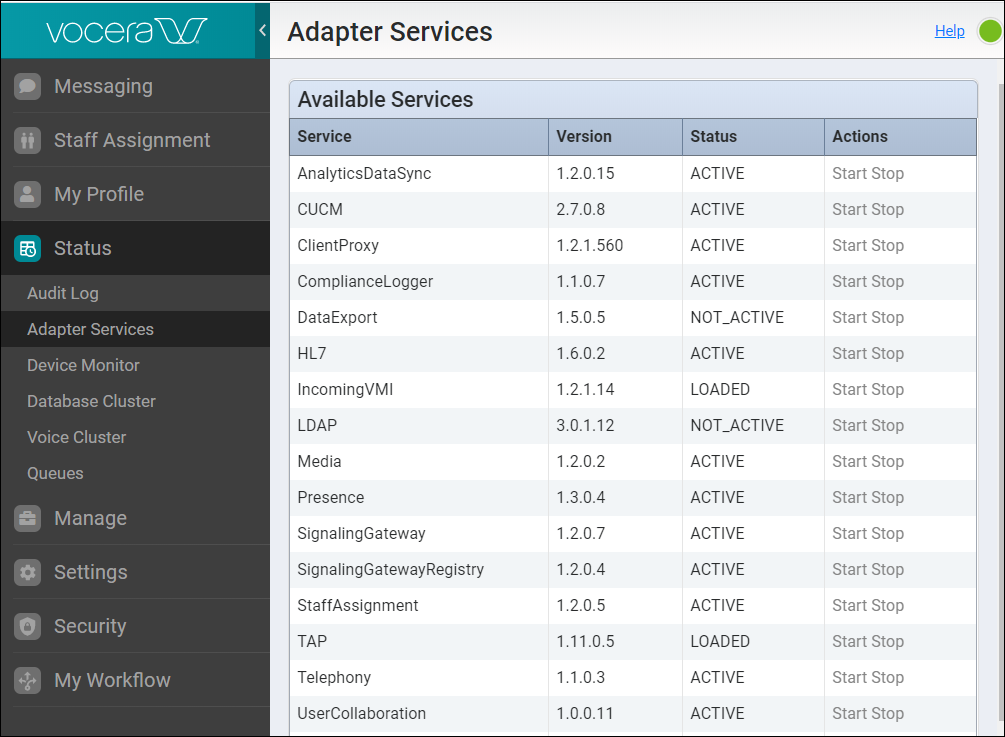Open the Security shield icon

pos(28,626)
